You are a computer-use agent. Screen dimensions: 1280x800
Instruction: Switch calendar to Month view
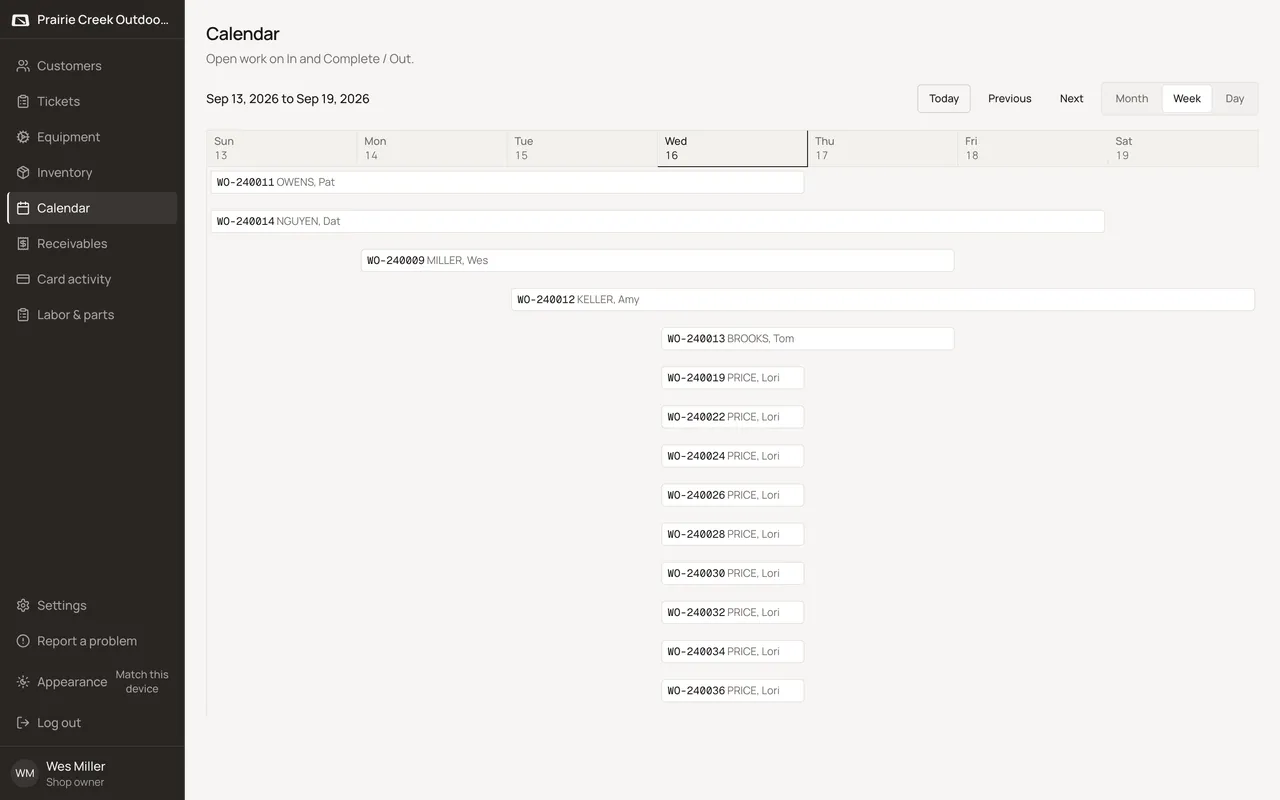tap(1132, 98)
